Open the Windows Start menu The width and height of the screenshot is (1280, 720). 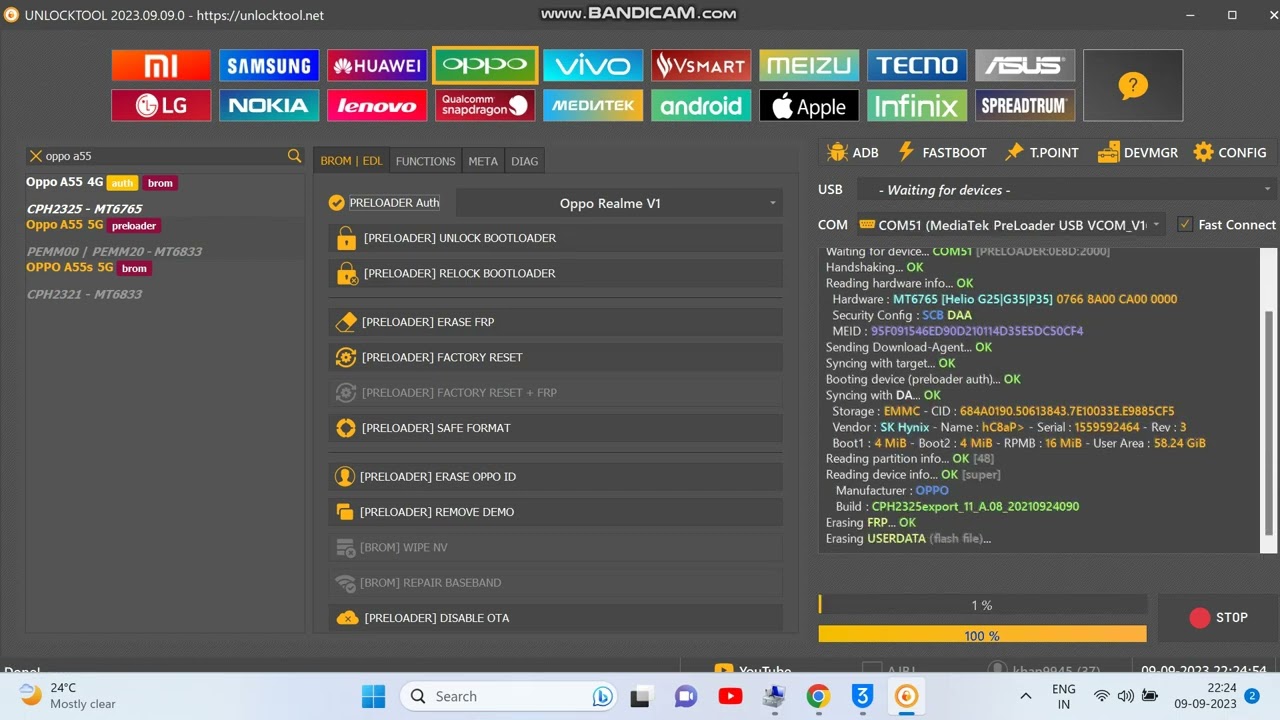coord(373,696)
